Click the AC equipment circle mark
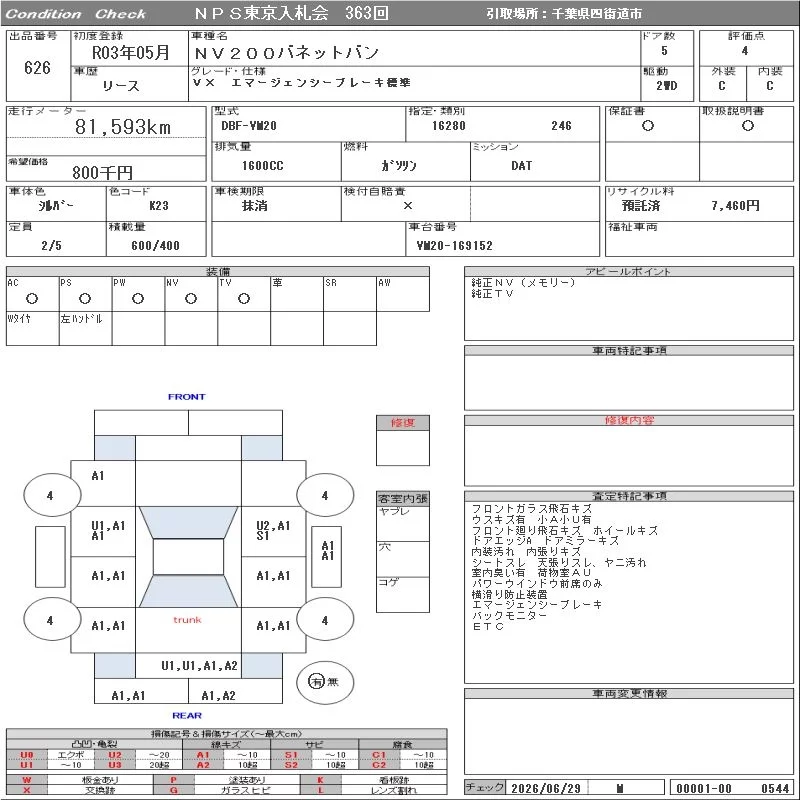The width and height of the screenshot is (800, 800). pos(32,298)
